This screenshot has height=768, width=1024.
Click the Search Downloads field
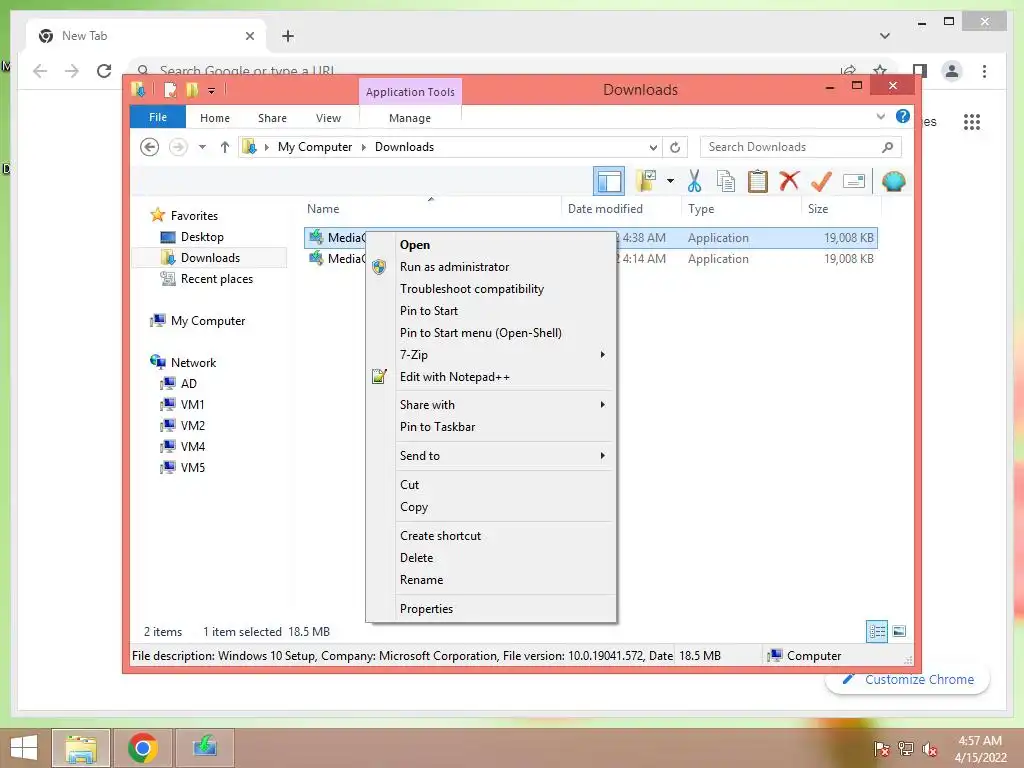point(800,147)
